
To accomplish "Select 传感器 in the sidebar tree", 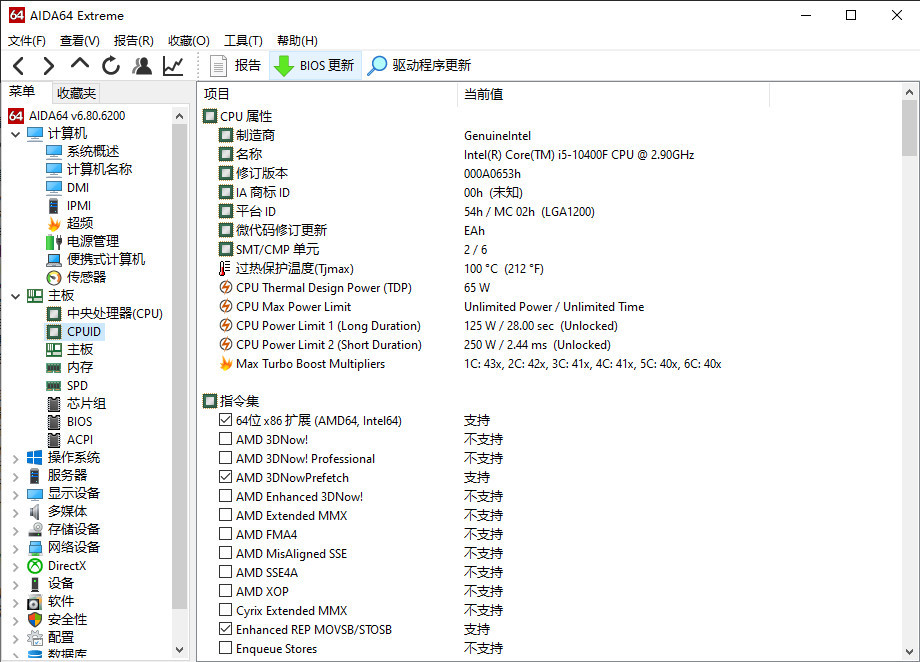I will pos(86,277).
